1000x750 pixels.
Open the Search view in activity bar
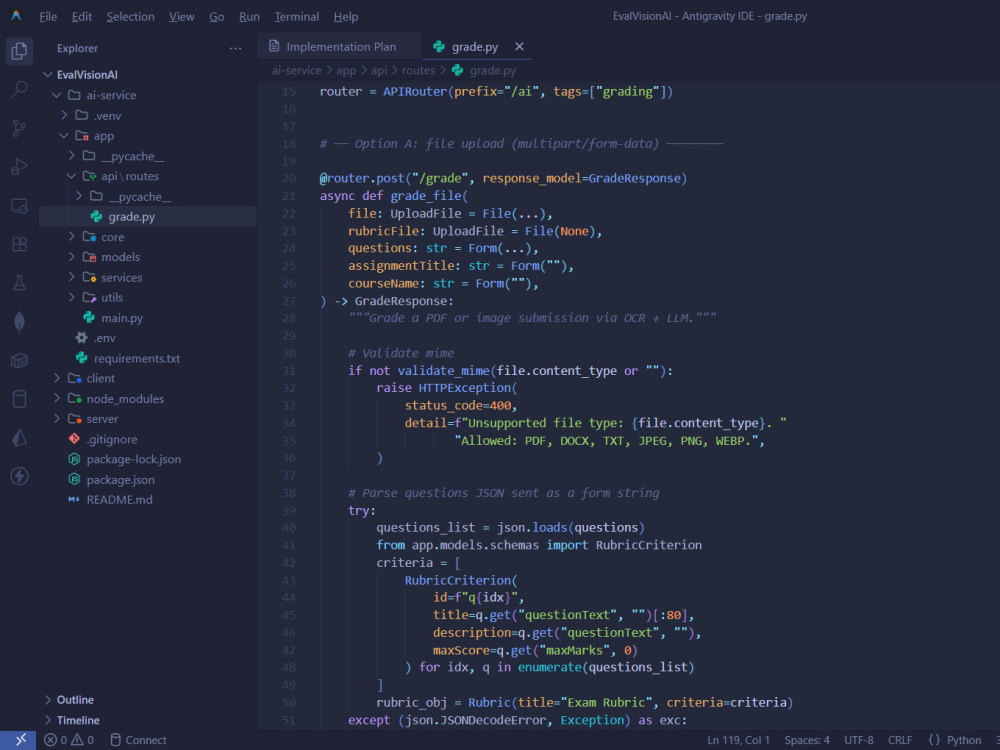click(x=19, y=89)
